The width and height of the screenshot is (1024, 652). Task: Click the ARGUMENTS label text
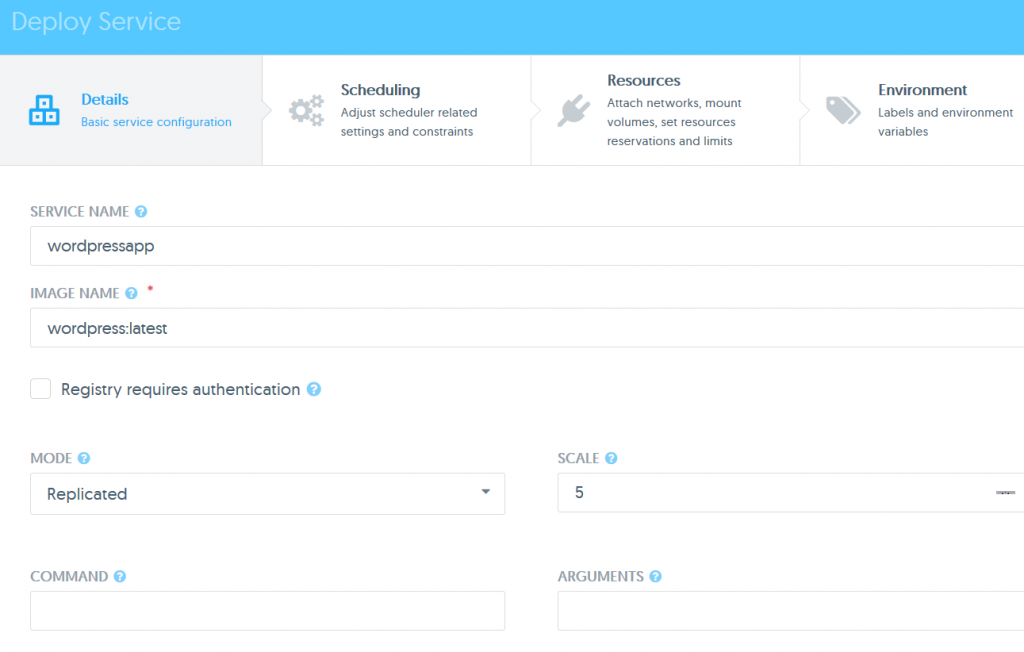(601, 576)
